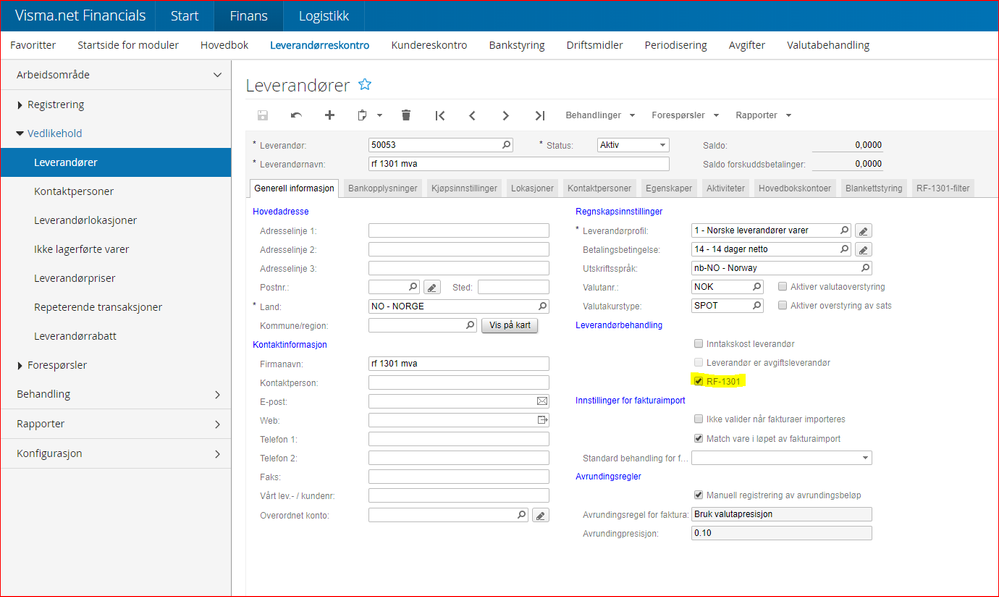The image size is (999, 597).
Task: Click the Adresselinje 1 input field
Action: (x=458, y=230)
